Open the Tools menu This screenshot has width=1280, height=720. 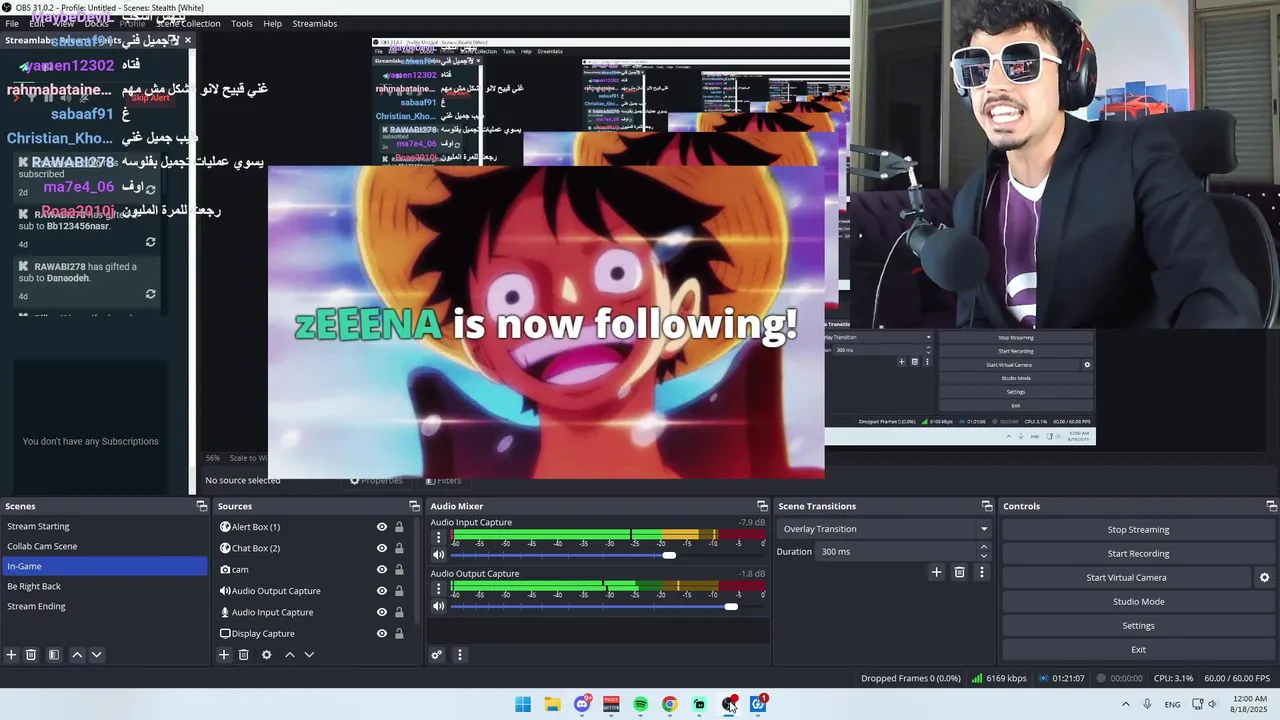tap(242, 23)
